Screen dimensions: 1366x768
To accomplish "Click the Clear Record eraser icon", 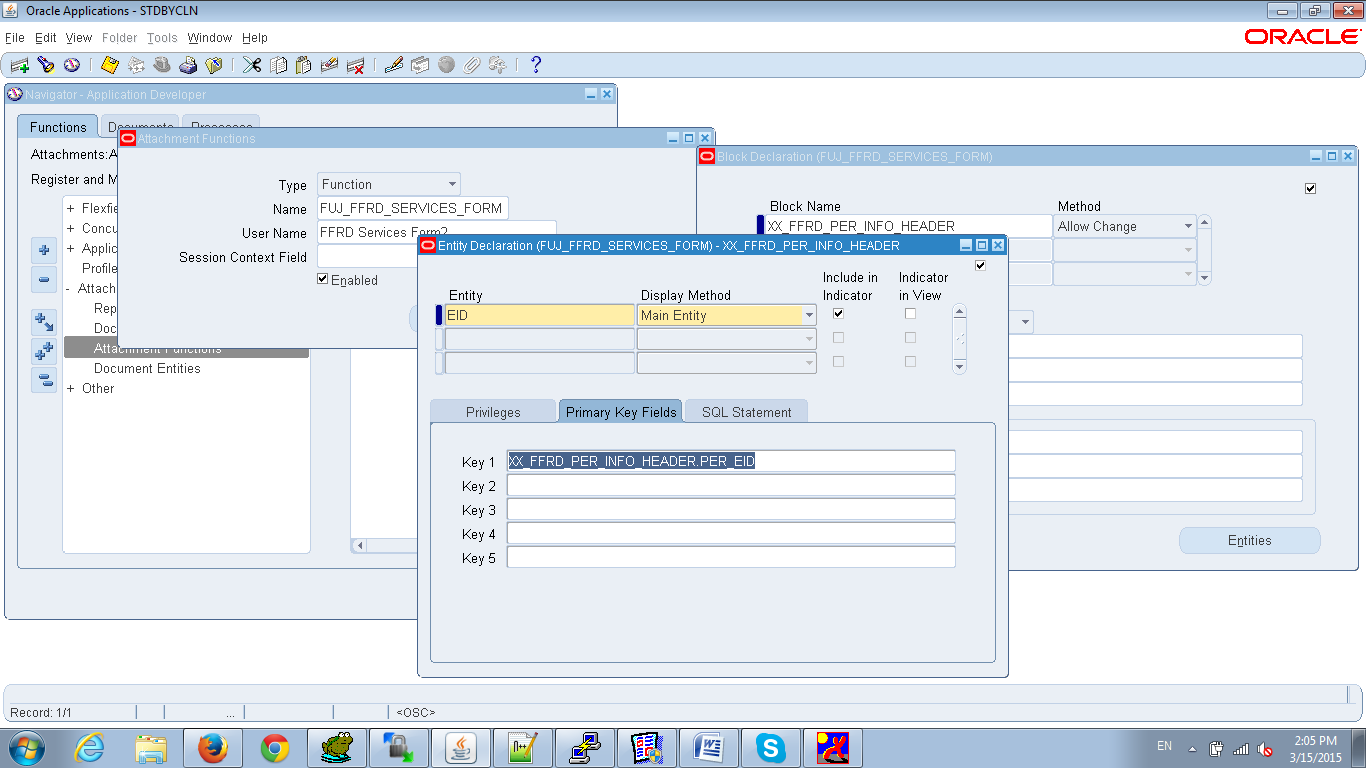I will (x=329, y=65).
